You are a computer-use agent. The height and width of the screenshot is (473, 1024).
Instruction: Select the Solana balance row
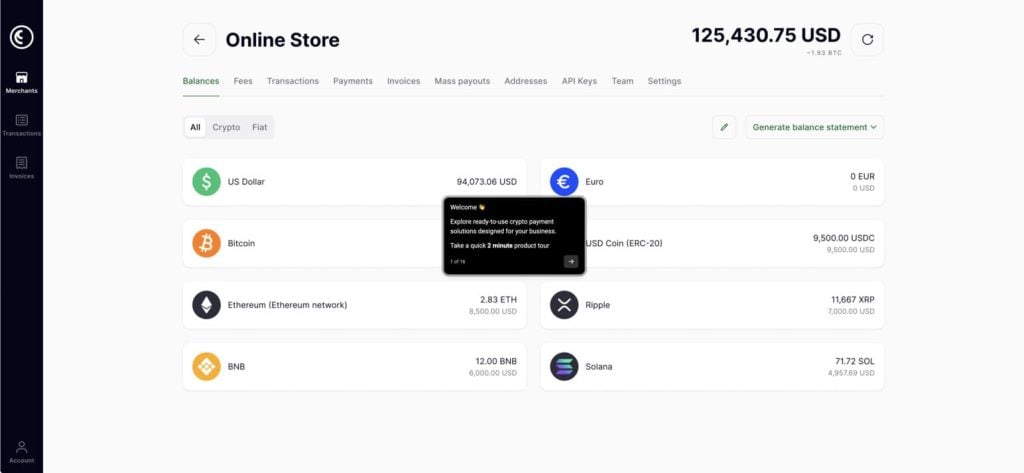coord(712,366)
